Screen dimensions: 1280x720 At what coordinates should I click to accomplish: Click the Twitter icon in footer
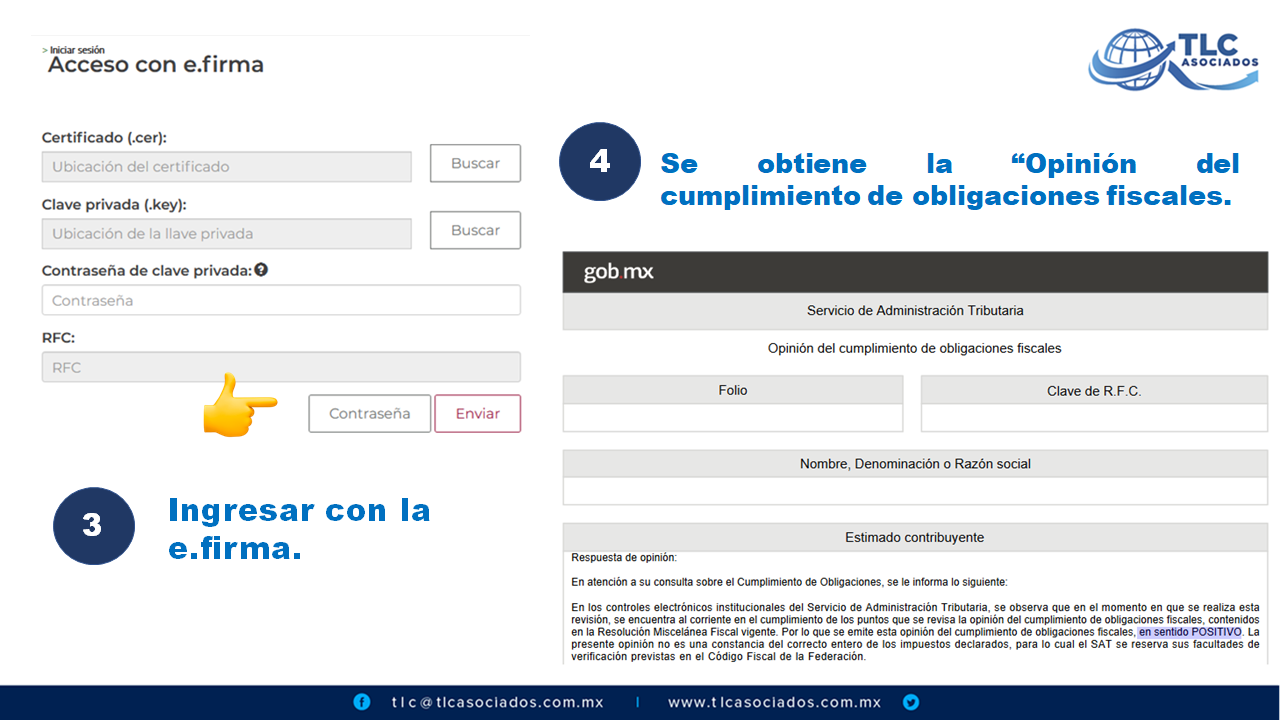[x=911, y=702]
